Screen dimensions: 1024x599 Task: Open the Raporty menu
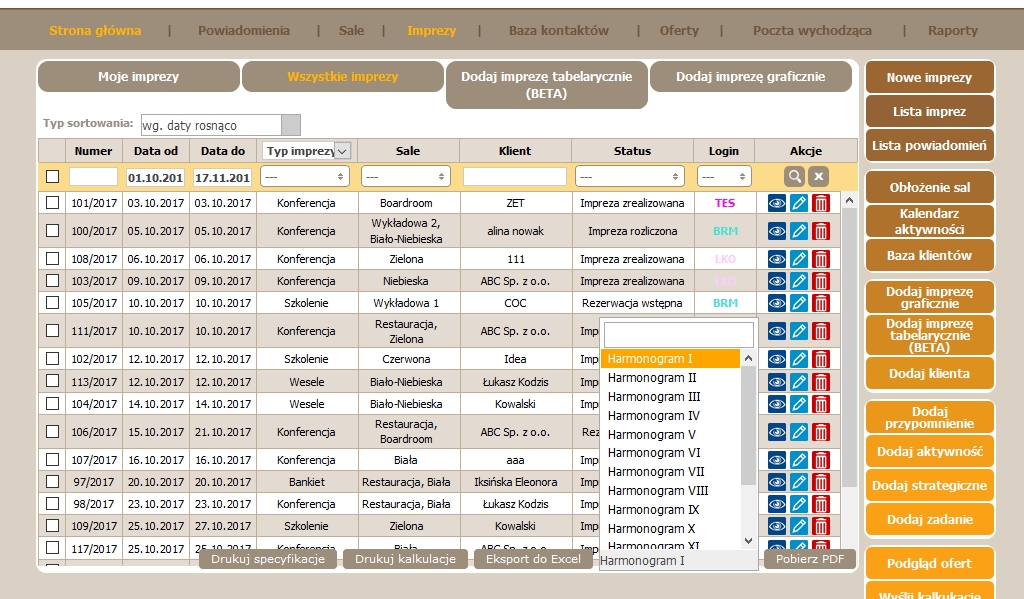coord(952,31)
